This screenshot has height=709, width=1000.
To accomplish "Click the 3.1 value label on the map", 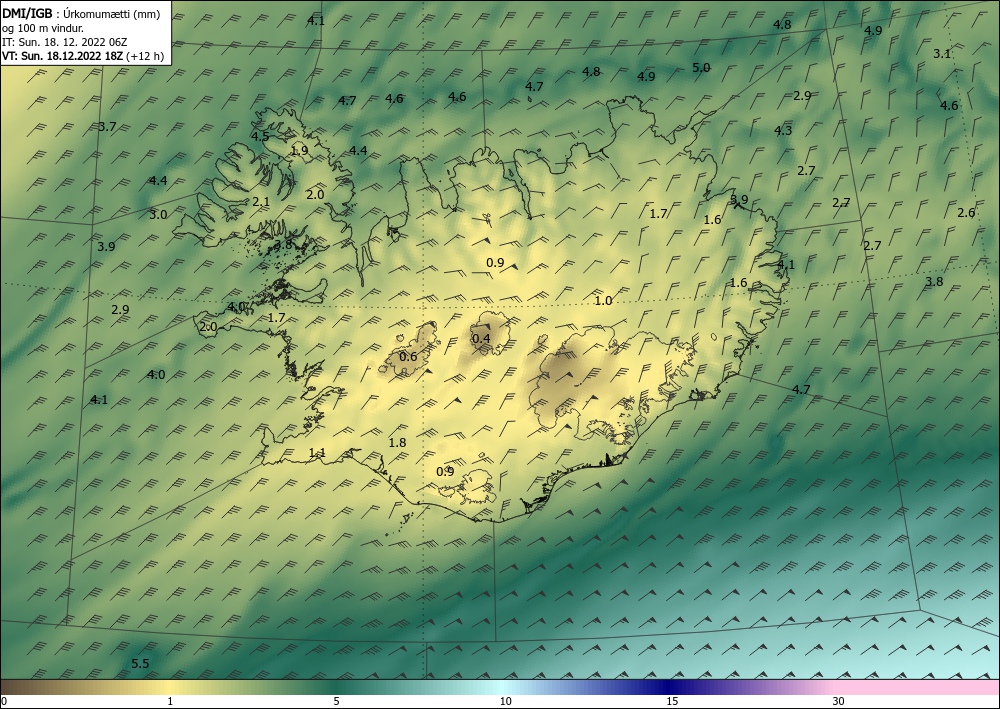I will [942, 54].
